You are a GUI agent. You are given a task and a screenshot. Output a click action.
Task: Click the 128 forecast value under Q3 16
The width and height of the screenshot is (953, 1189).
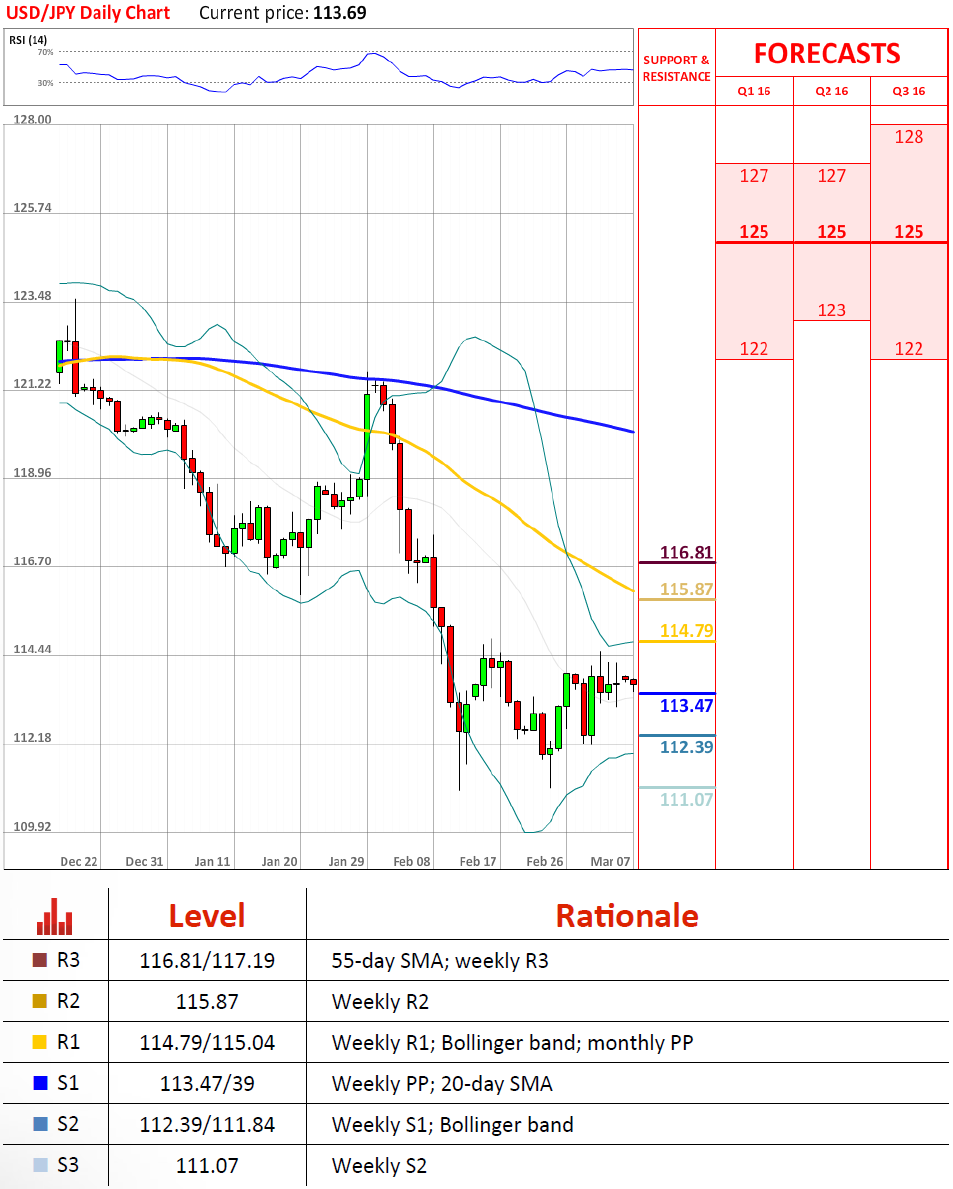coord(909,137)
